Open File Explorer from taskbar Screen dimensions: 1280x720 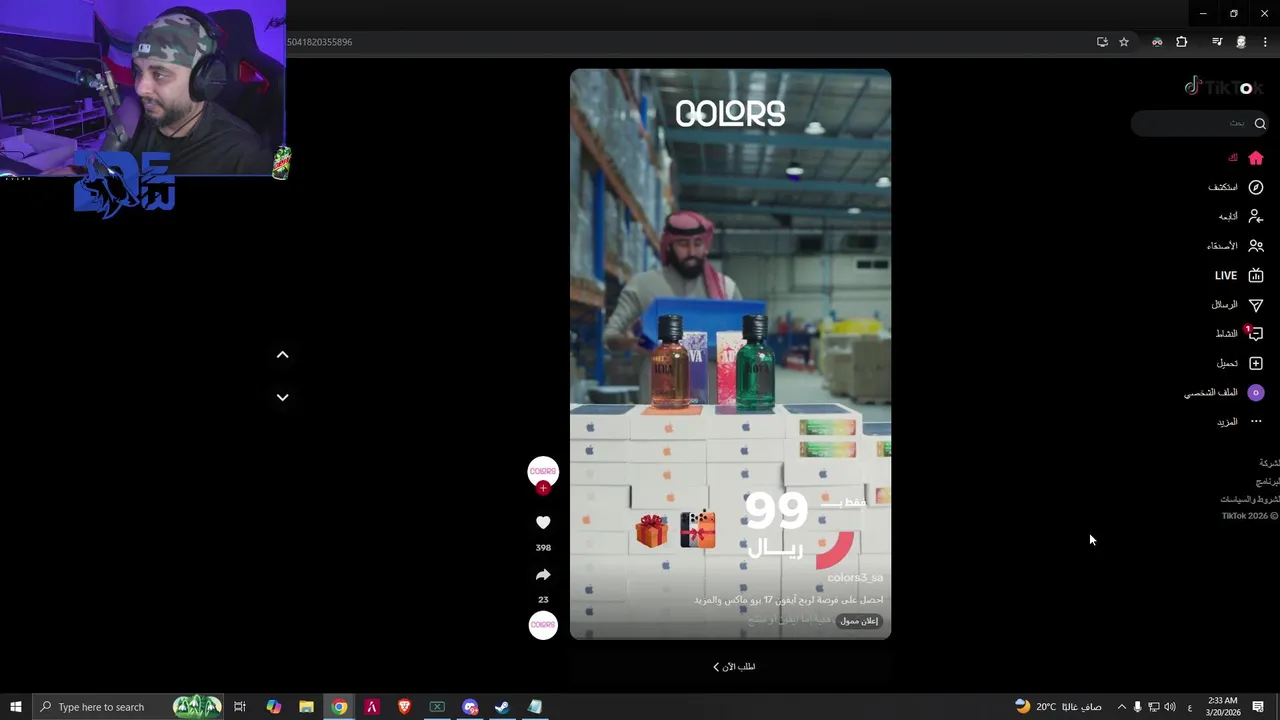click(x=307, y=707)
